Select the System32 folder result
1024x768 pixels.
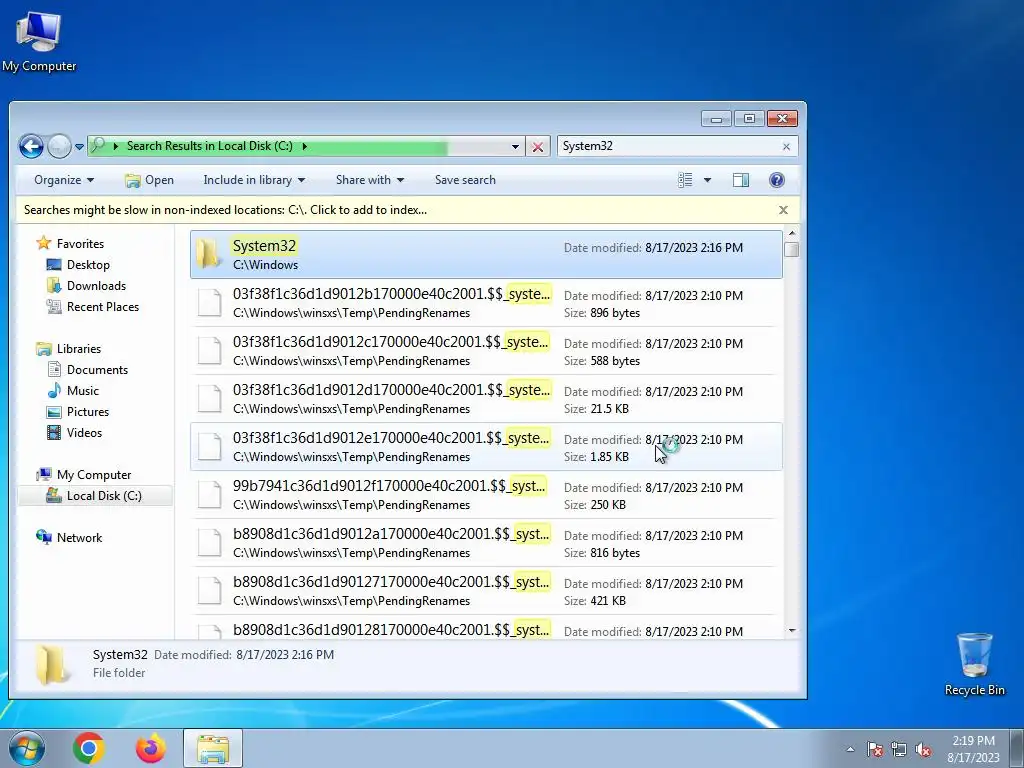[x=486, y=255]
